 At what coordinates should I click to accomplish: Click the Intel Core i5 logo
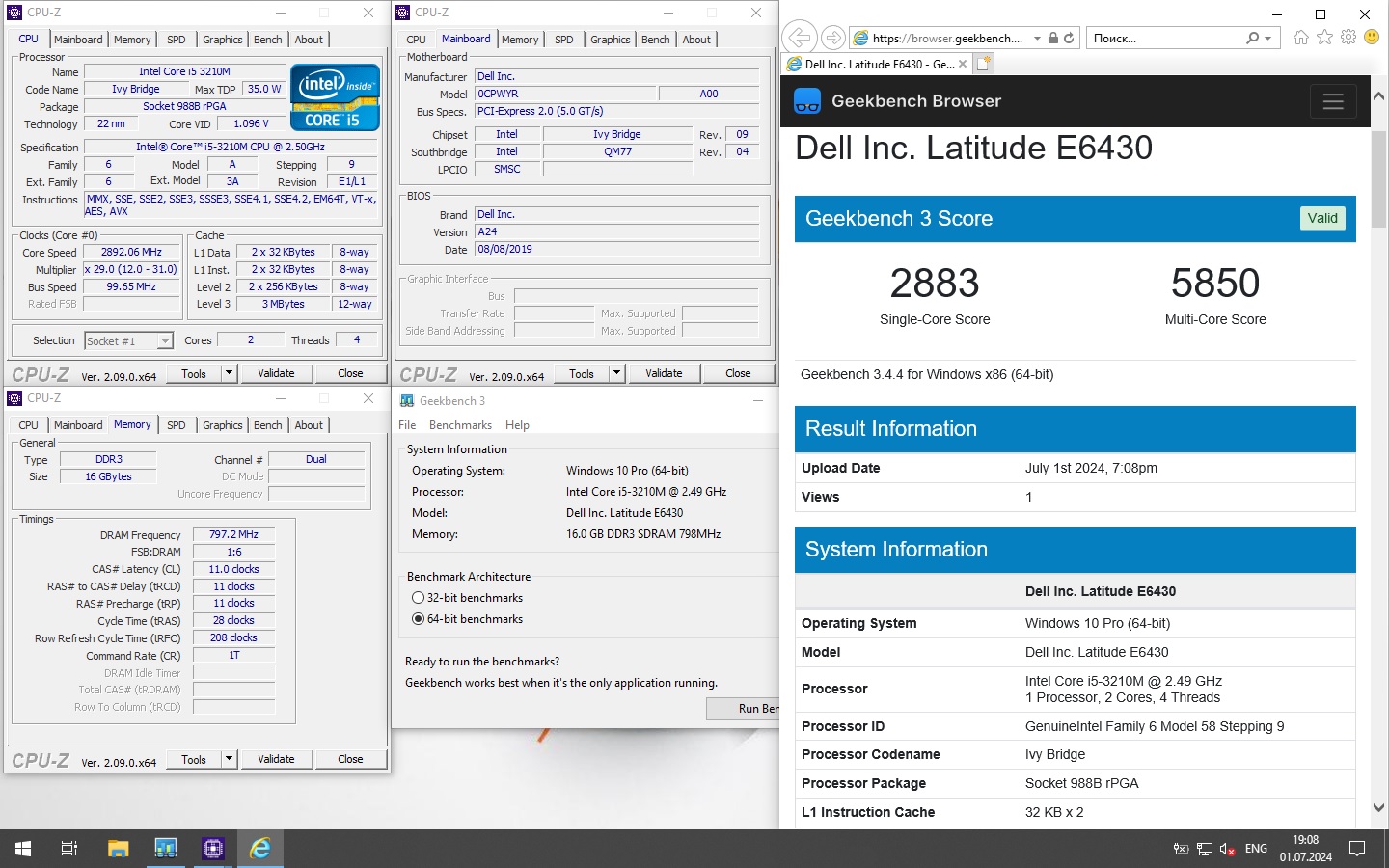tap(335, 97)
